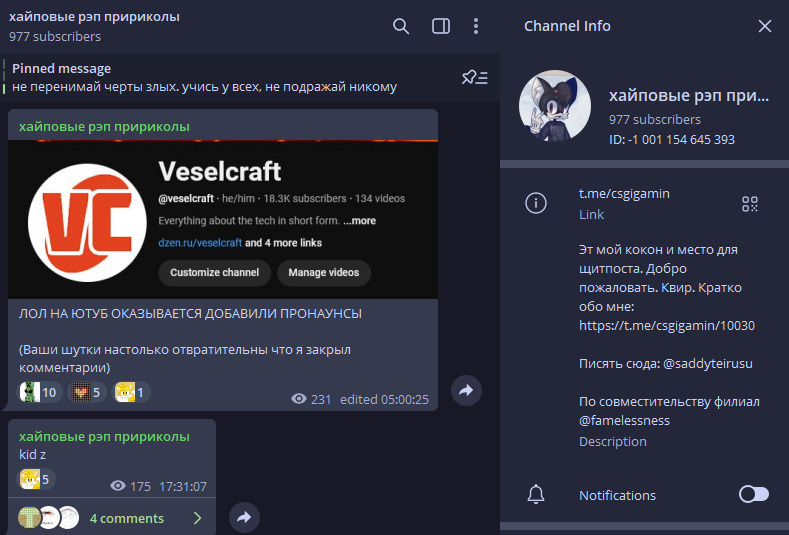This screenshot has height=535, width=789.
Task: Close the Channel Info panel
Action: pos(764,26)
